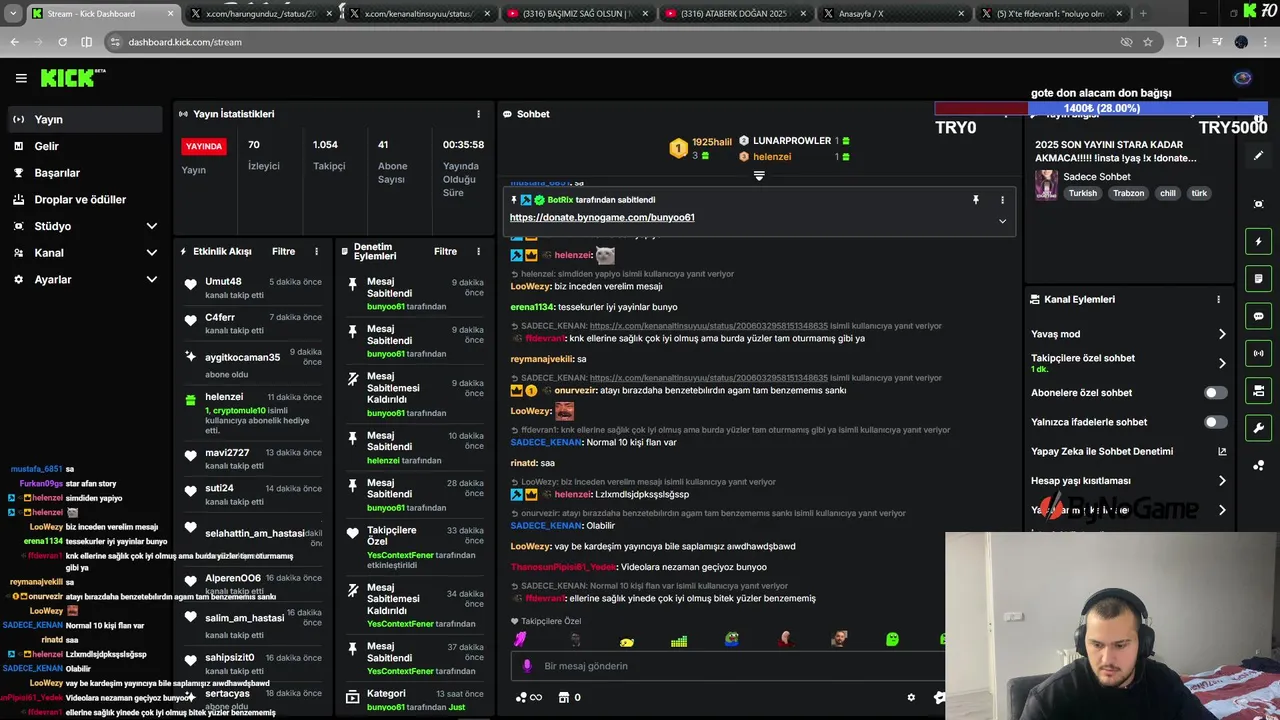1280x720 pixels.
Task: Open the Etkinlik Akışı Filtre dropdown
Action: coord(283,252)
